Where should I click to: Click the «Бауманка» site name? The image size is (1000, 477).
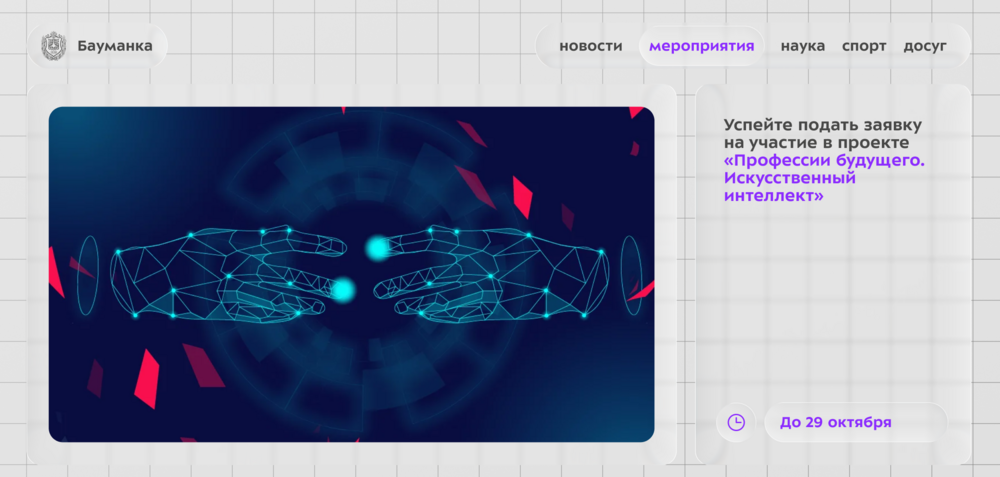pyautogui.click(x=115, y=46)
